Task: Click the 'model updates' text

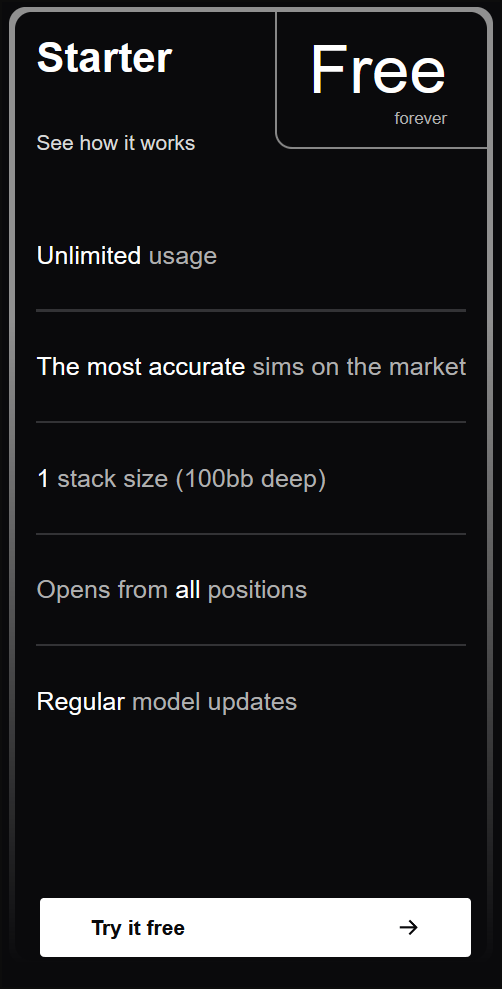Action: (x=214, y=702)
